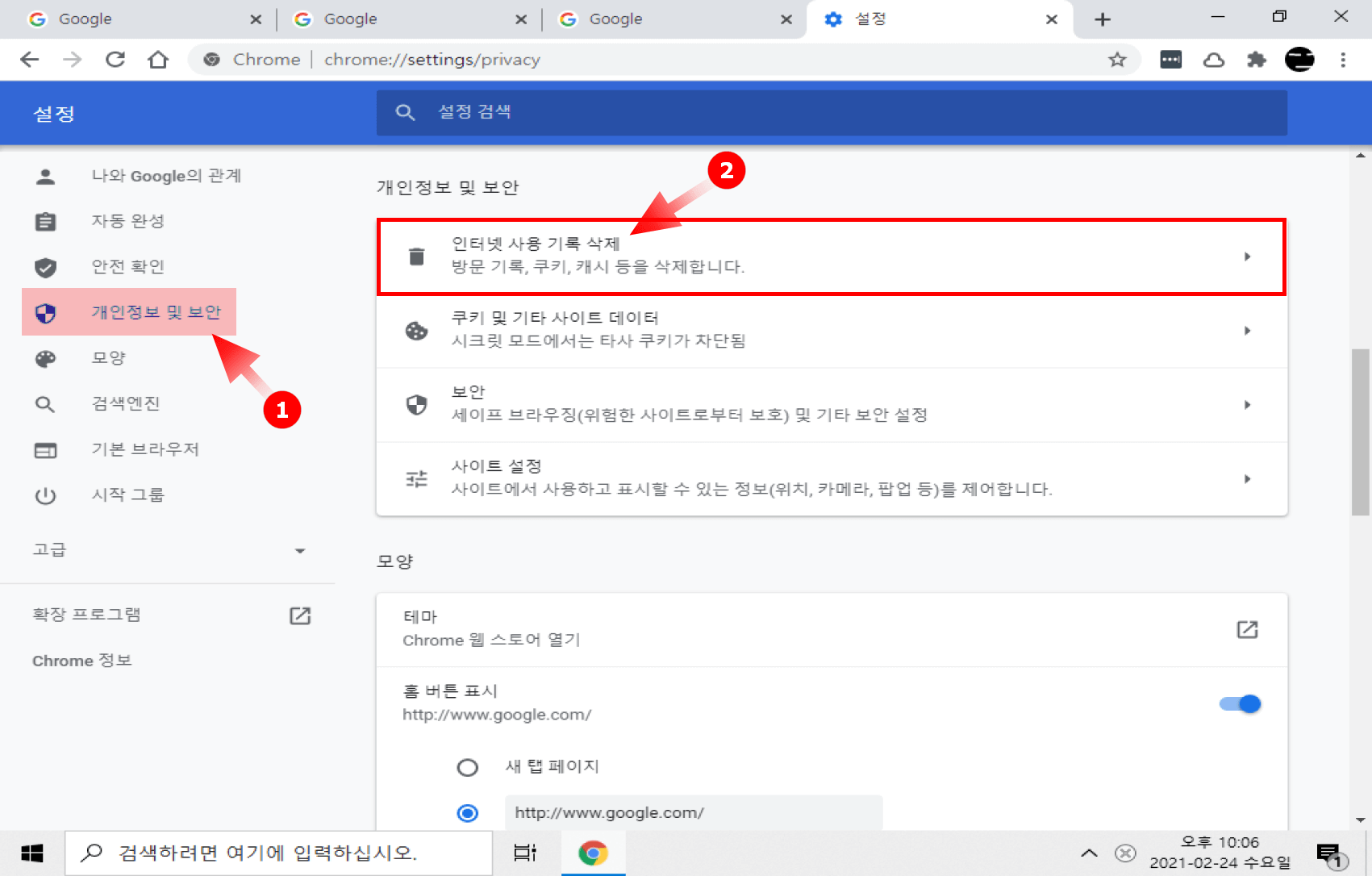Image resolution: width=1372 pixels, height=876 pixels.
Task: Click the Windows taskbar search box
Action: 278,853
